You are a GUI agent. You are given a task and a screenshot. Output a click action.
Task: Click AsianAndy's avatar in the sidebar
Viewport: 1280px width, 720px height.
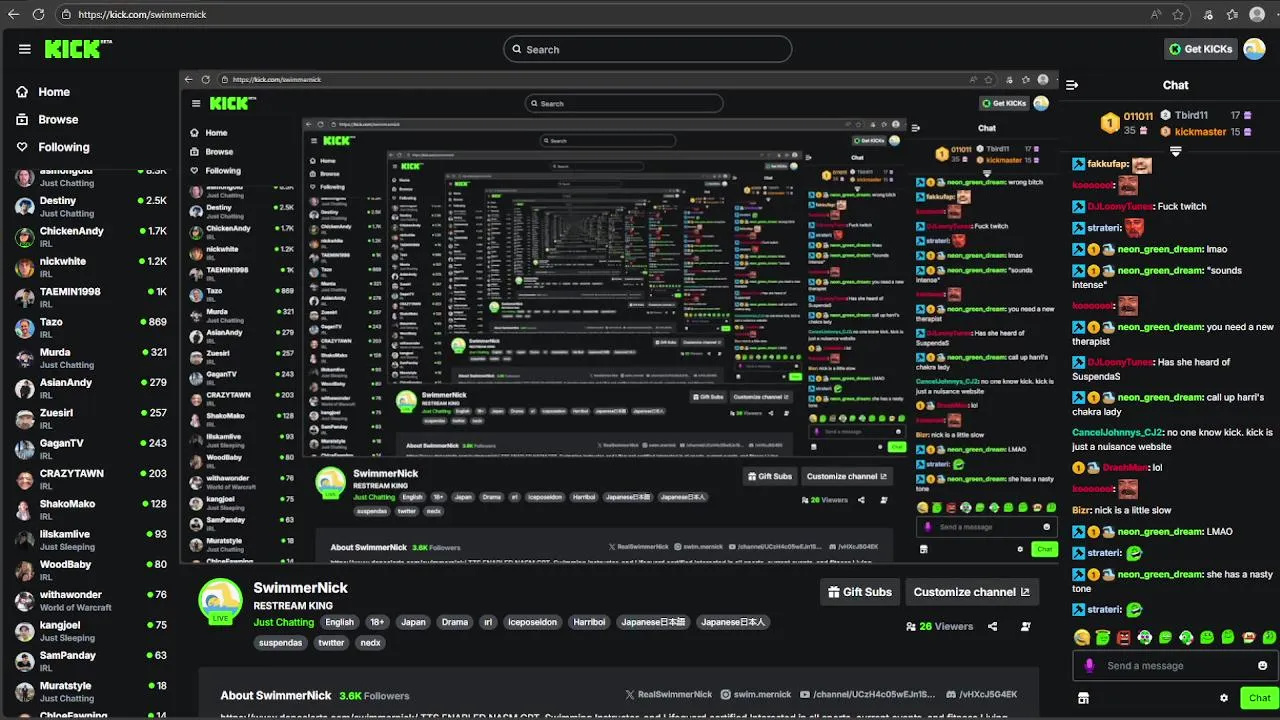pos(24,388)
